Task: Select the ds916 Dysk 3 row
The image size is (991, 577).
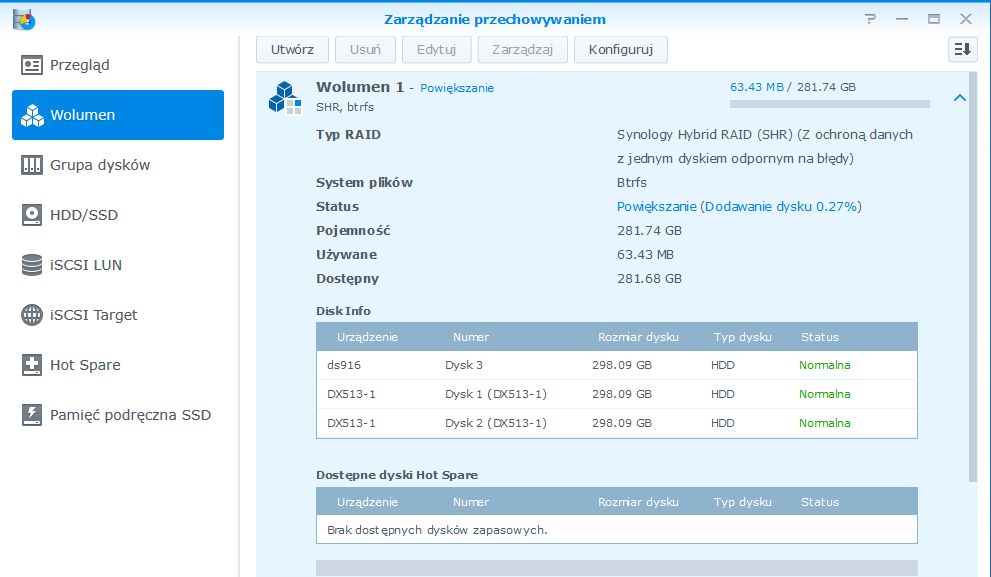Action: (x=617, y=365)
